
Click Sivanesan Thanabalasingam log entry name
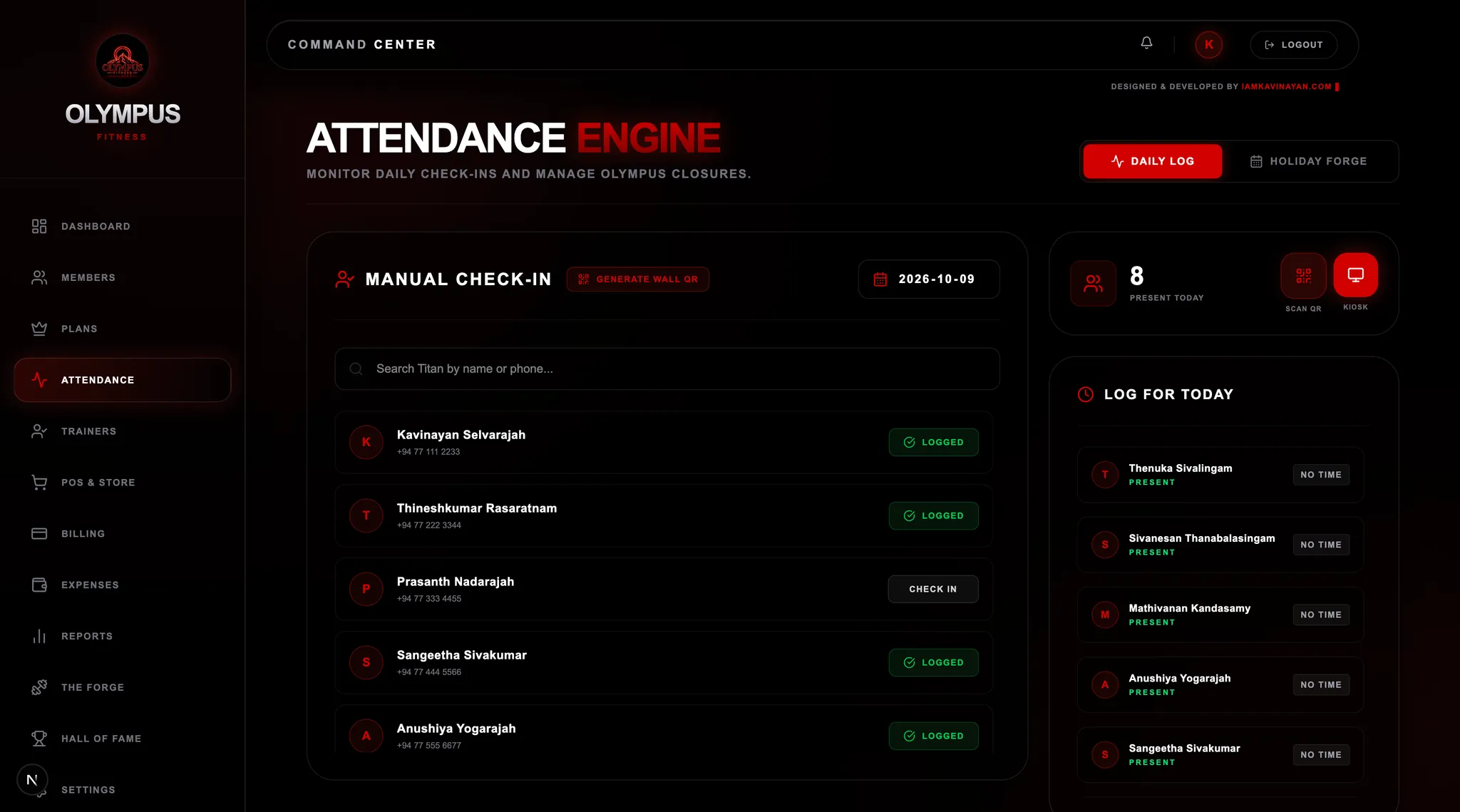1202,538
